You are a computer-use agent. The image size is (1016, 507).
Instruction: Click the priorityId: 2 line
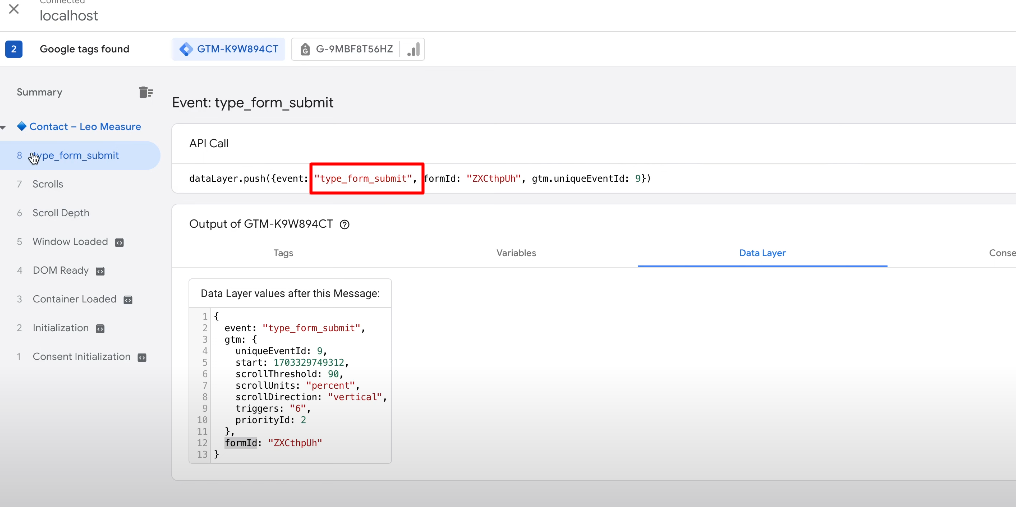(x=271, y=420)
